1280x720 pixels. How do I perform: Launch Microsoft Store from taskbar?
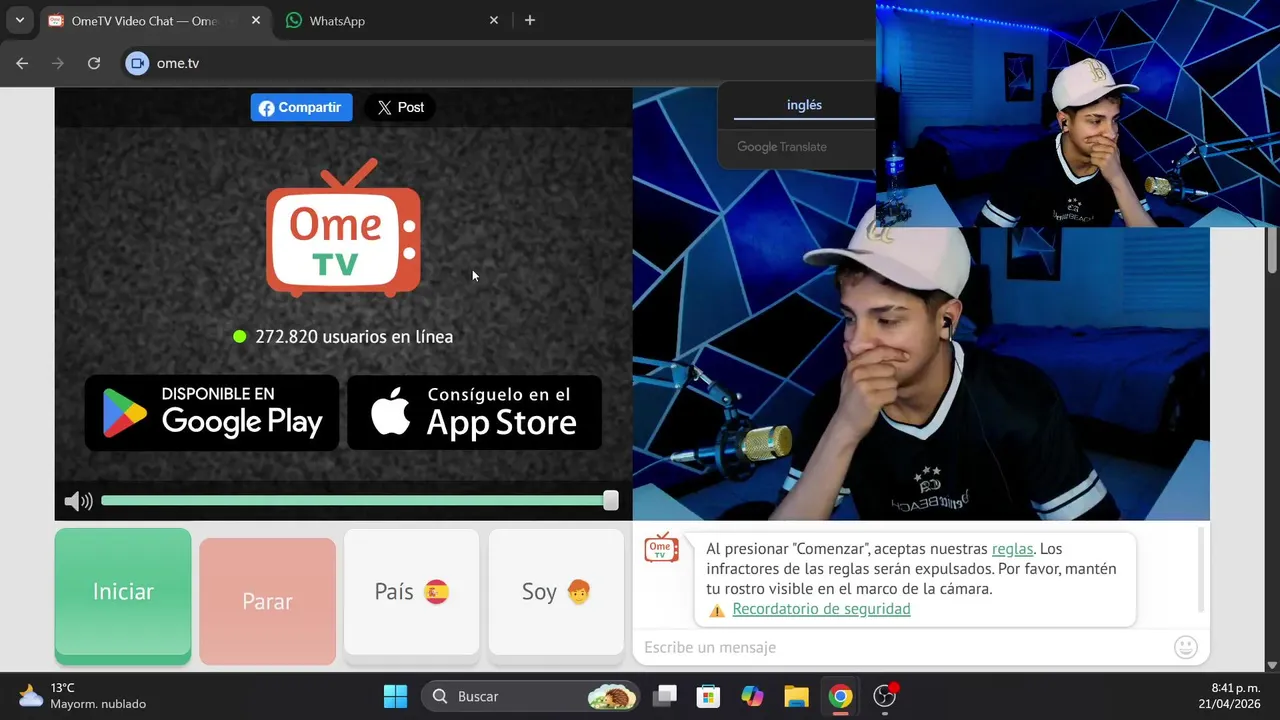tap(708, 696)
